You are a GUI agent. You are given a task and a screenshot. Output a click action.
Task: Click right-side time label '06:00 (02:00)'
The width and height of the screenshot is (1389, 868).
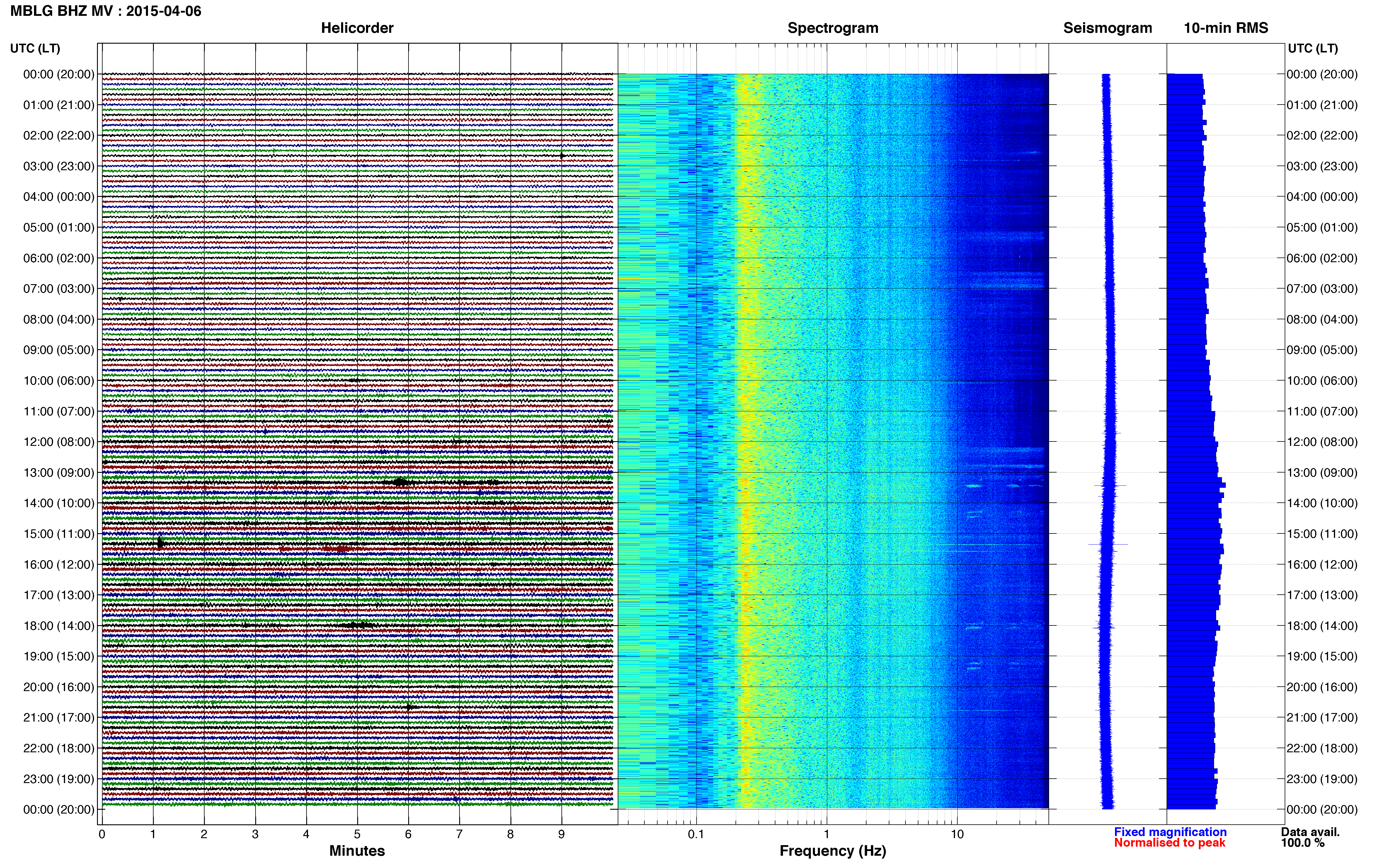tap(1322, 258)
